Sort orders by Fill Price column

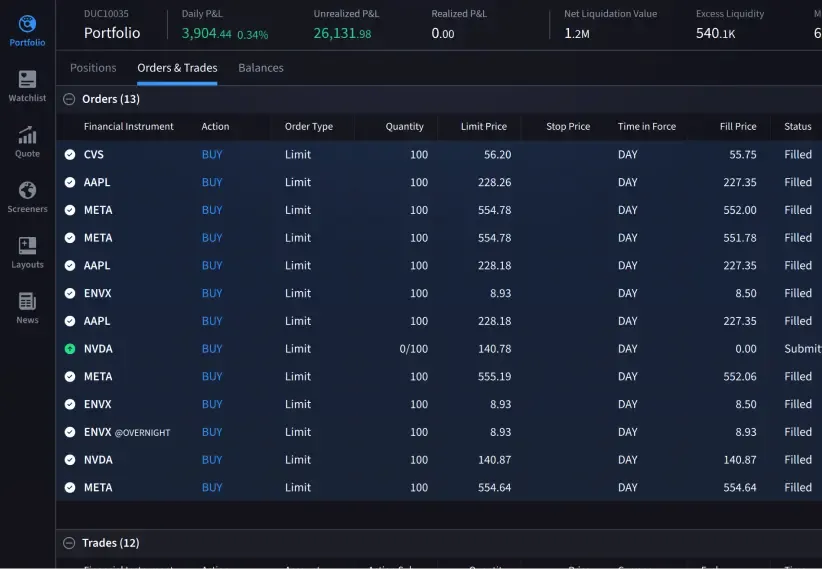coord(738,127)
